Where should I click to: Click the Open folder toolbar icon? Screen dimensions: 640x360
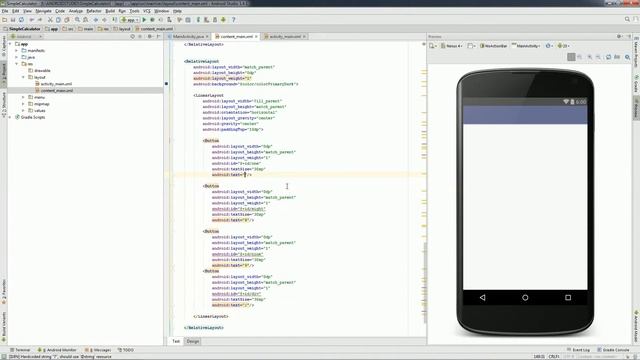(x=4, y=20)
